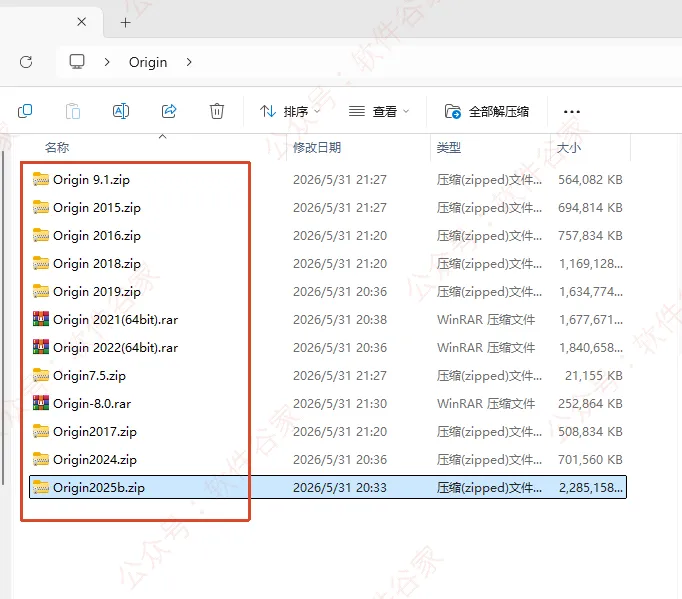The width and height of the screenshot is (682, 599).
Task: Sort by the 名称 column header
Action: point(57,147)
